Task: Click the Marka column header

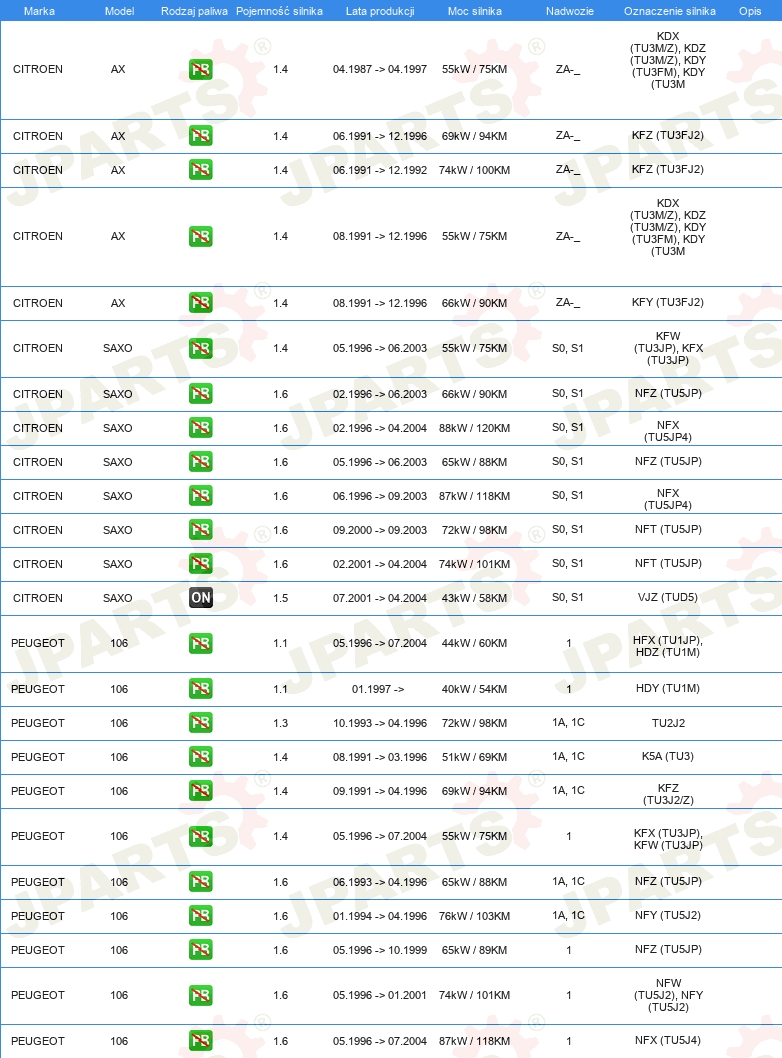Action: click(39, 11)
